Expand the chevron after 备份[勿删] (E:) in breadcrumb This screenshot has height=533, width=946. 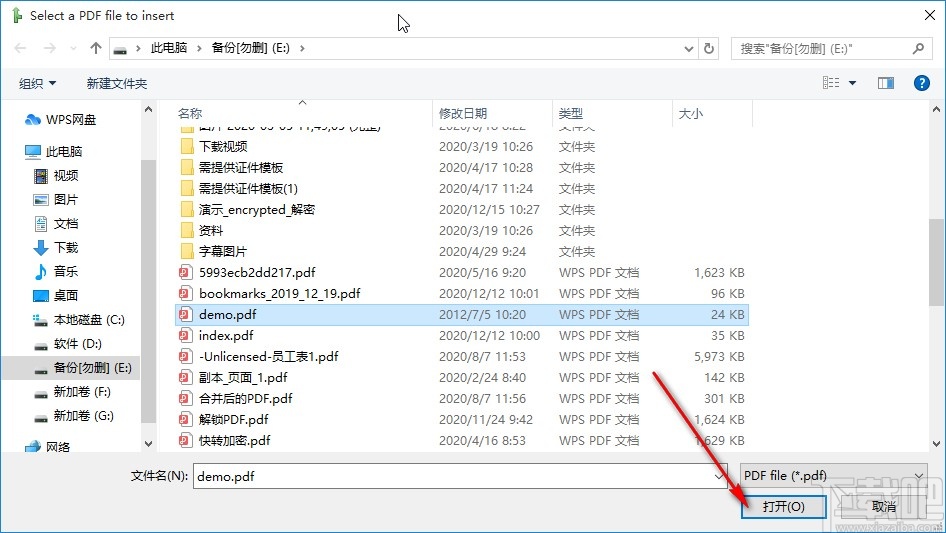coord(302,48)
